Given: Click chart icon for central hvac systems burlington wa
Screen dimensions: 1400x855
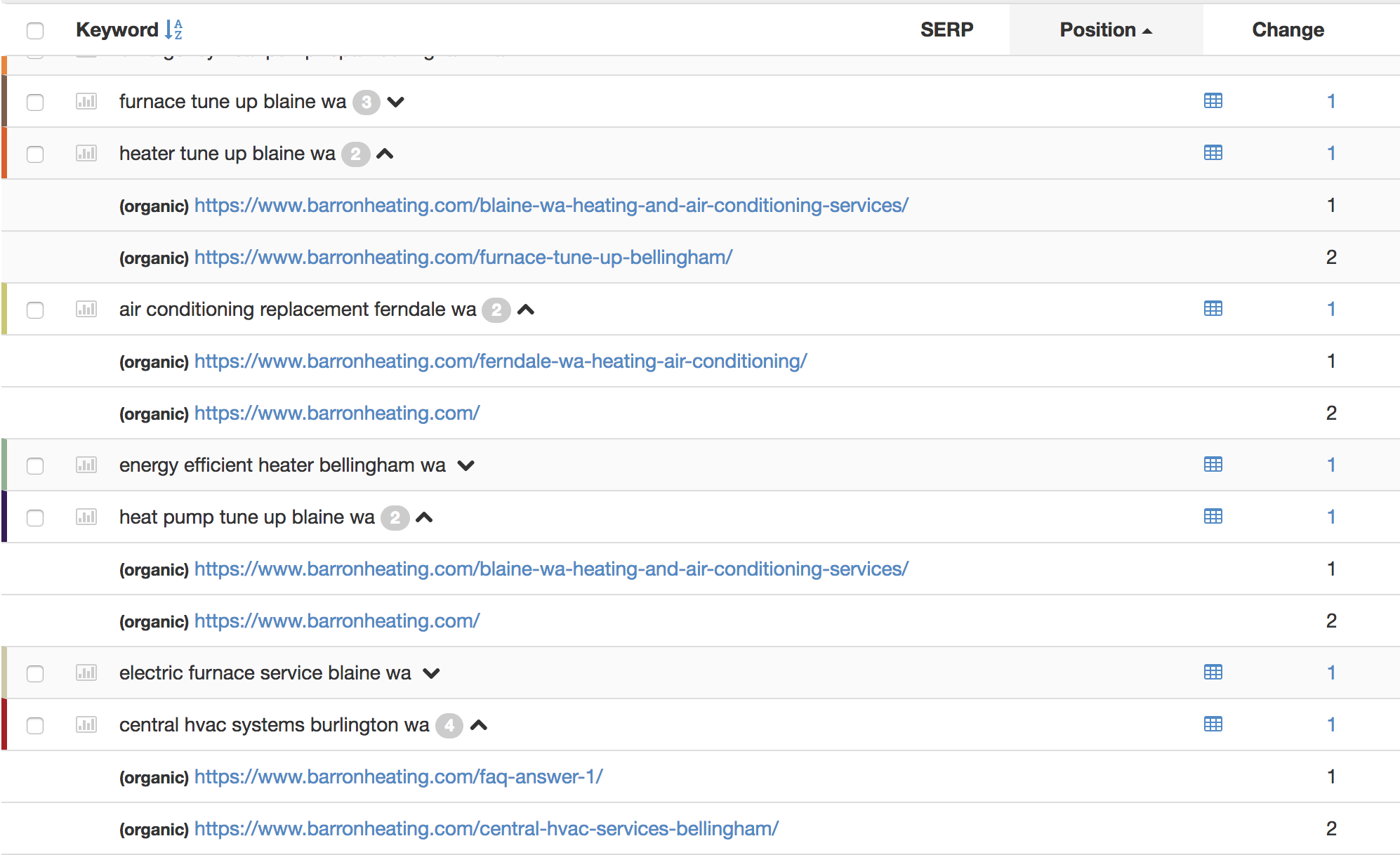Looking at the screenshot, I should (x=86, y=724).
